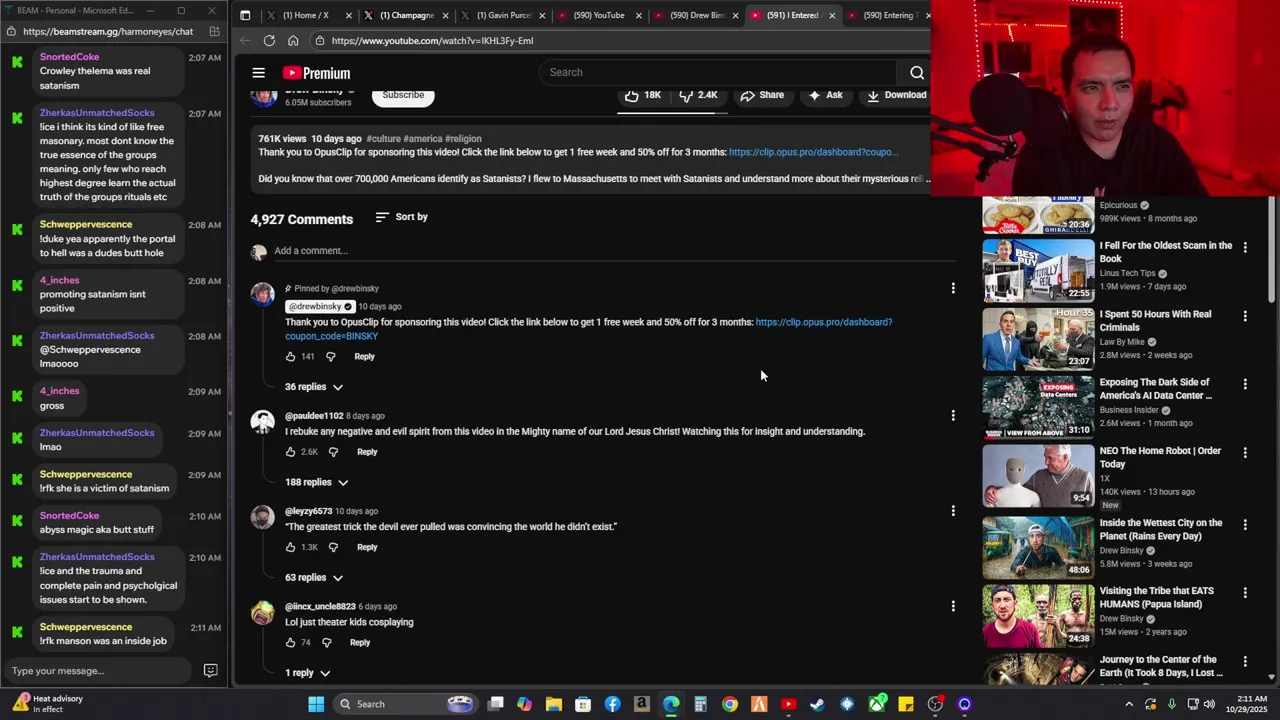Open the Heat advisory weather widget
The height and width of the screenshot is (720, 1280).
(48, 704)
